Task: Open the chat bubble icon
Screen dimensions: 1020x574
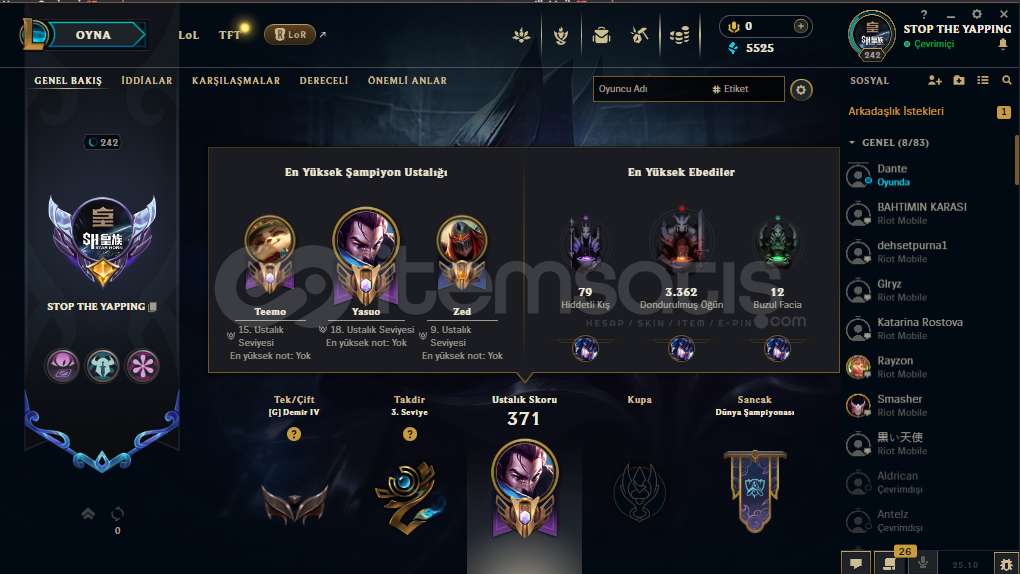Action: 856,564
